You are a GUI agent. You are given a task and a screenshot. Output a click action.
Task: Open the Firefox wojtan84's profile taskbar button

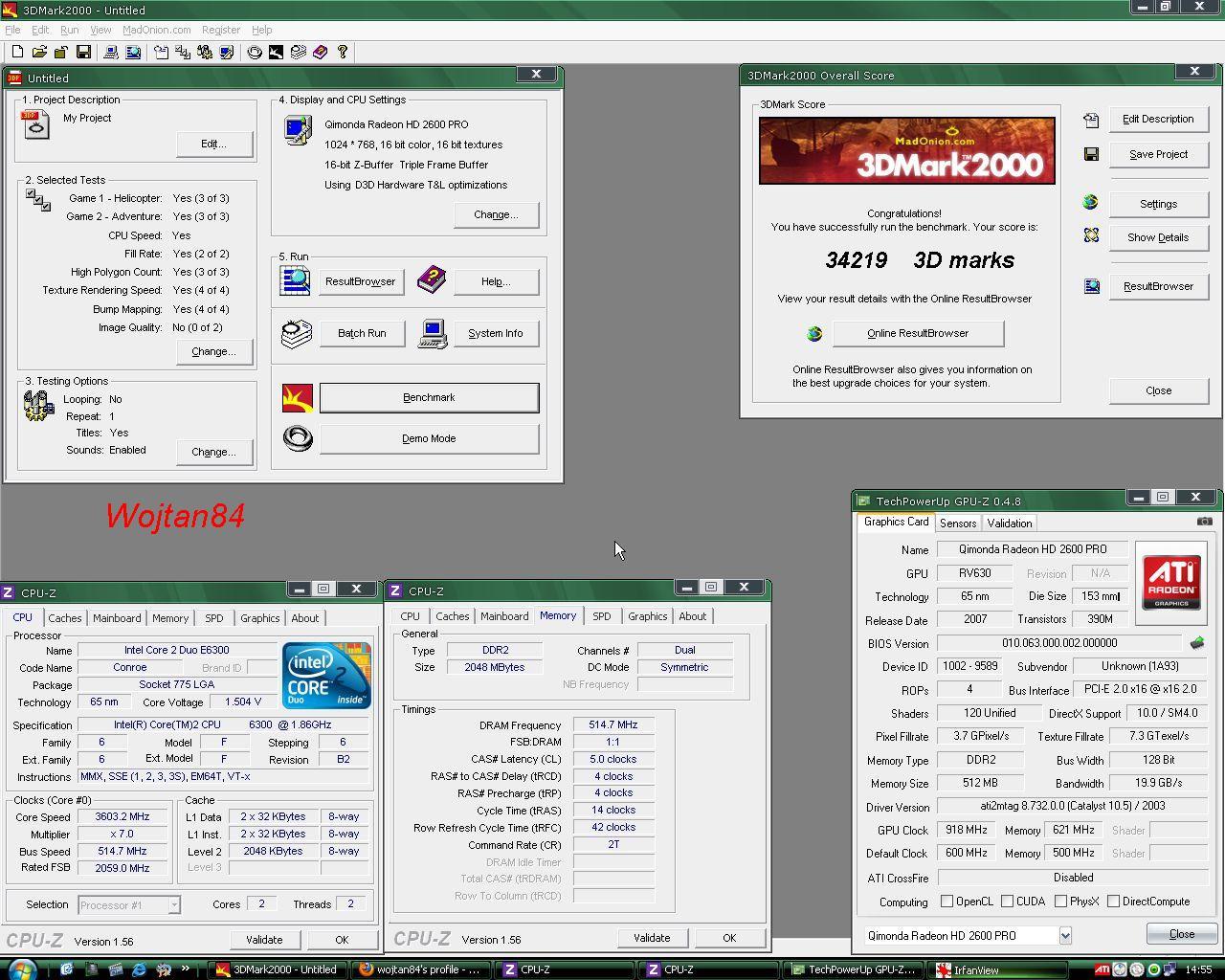pos(421,969)
